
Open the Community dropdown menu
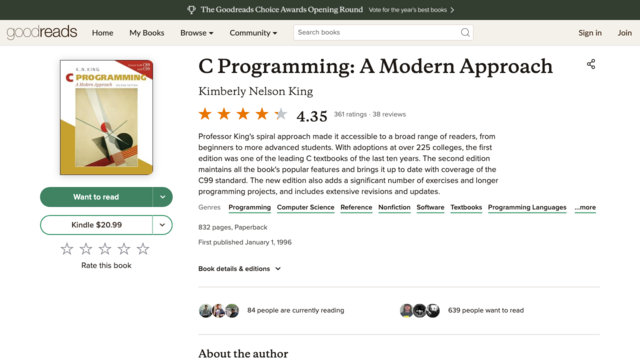coord(253,33)
